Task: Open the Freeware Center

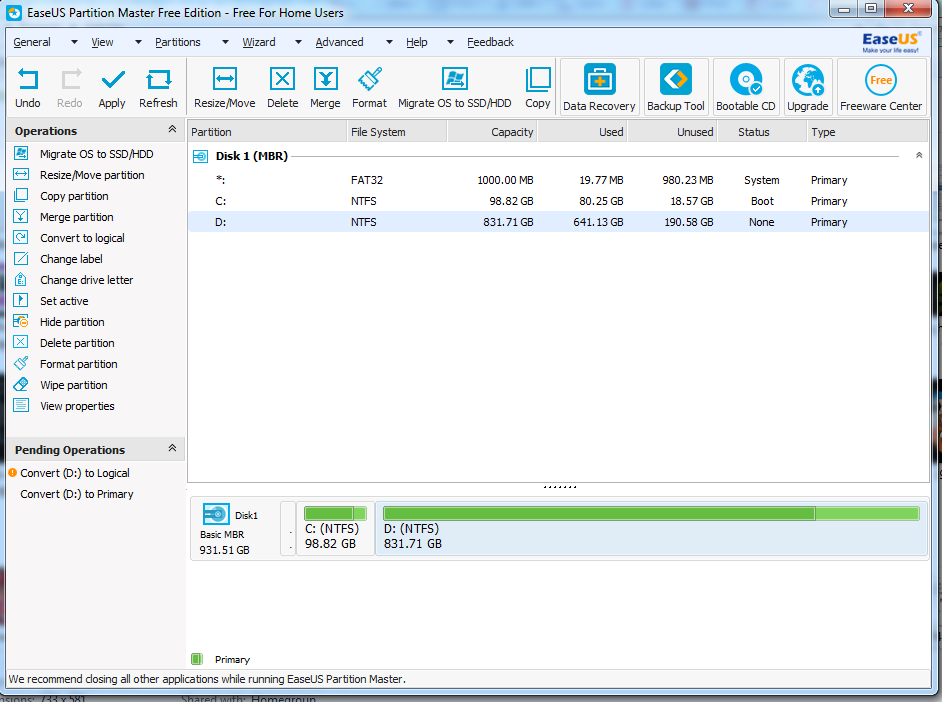Action: click(881, 86)
